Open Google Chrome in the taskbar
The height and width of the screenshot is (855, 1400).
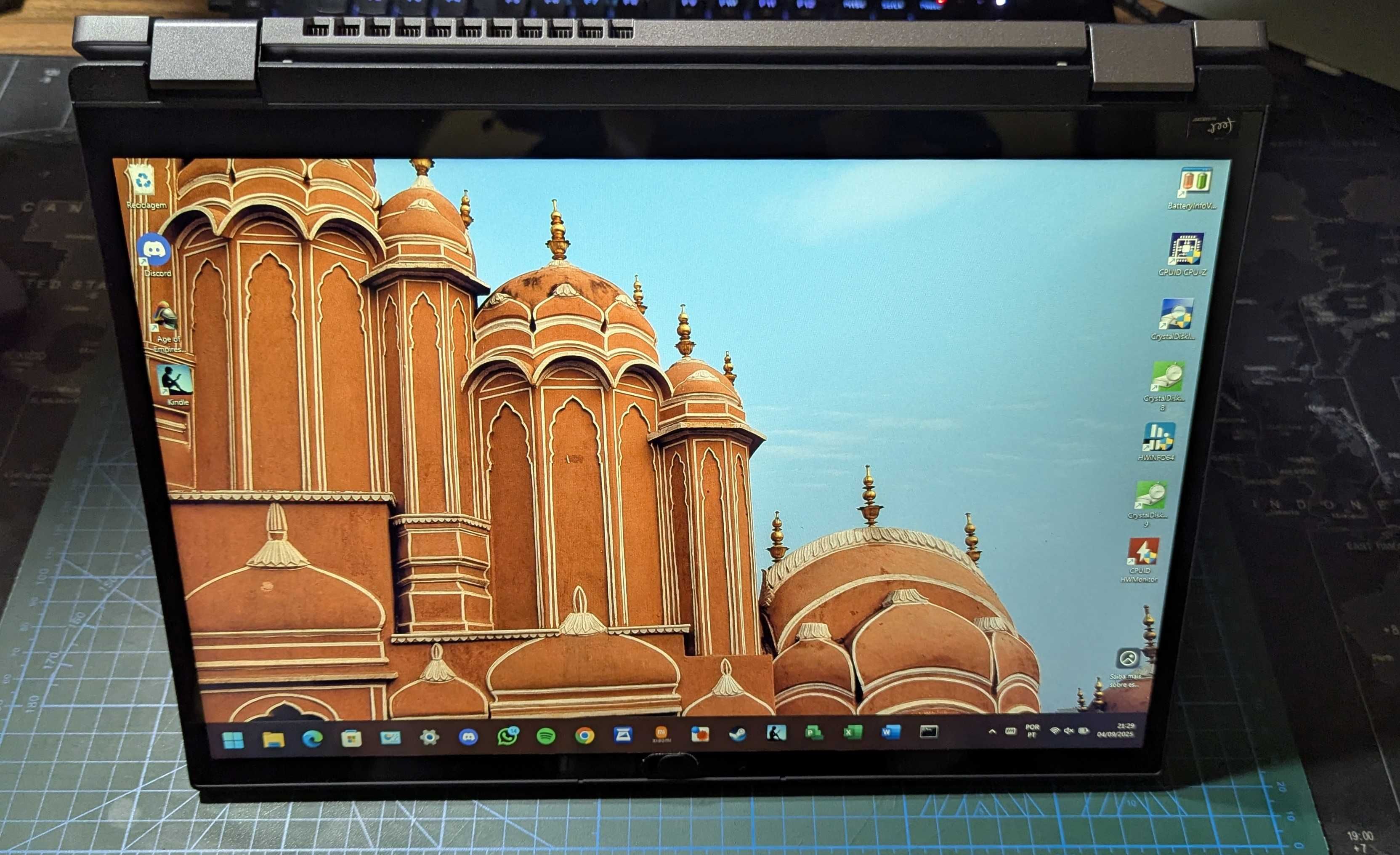coord(584,735)
